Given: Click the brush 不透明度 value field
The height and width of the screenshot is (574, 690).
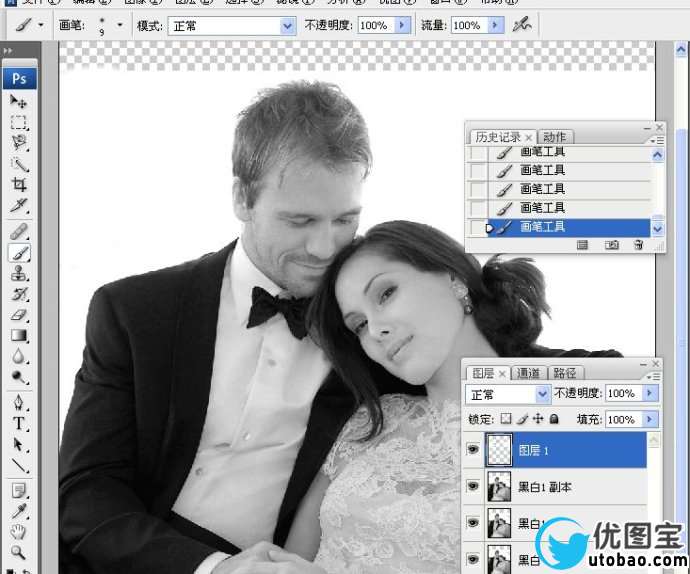Looking at the screenshot, I should click(377, 26).
